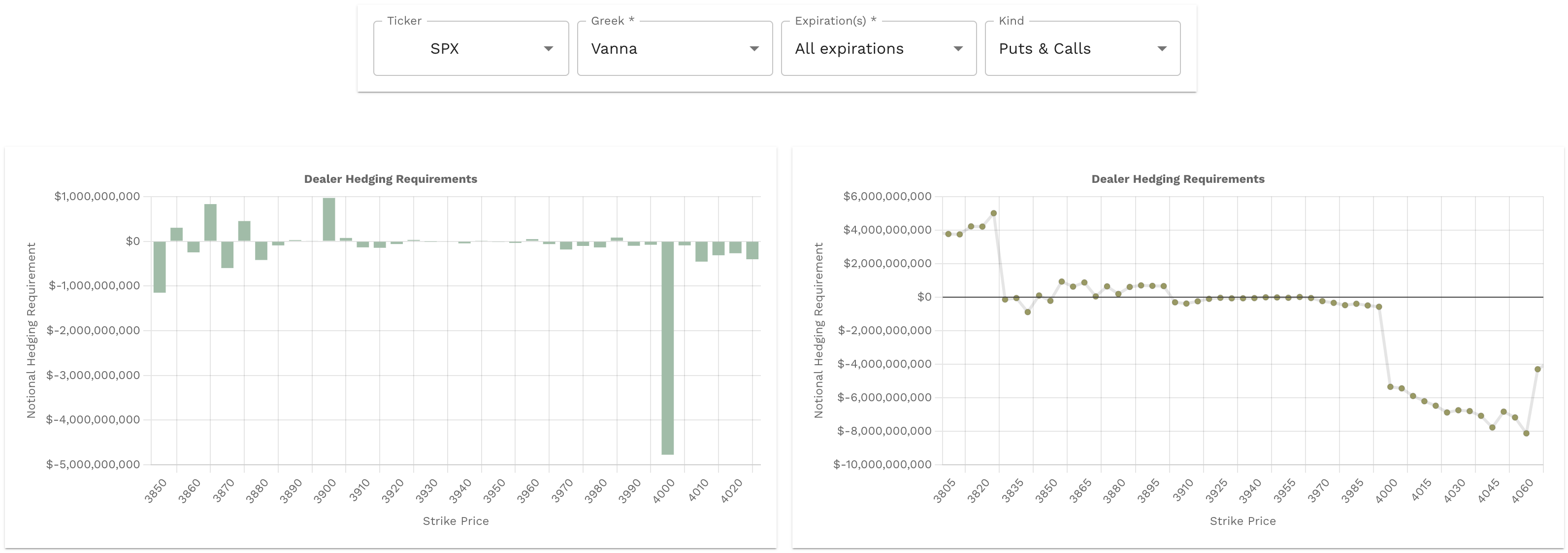The image size is (1568, 553).
Task: Expand the Greek Vanna dropdown arrow
Action: 754,49
